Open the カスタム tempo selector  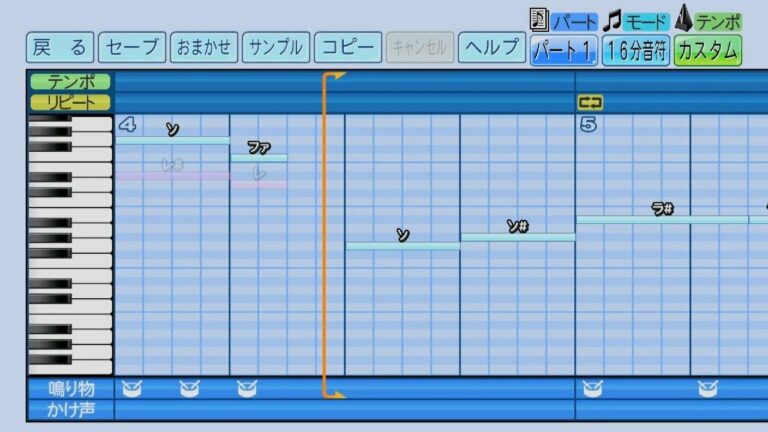tap(707, 49)
